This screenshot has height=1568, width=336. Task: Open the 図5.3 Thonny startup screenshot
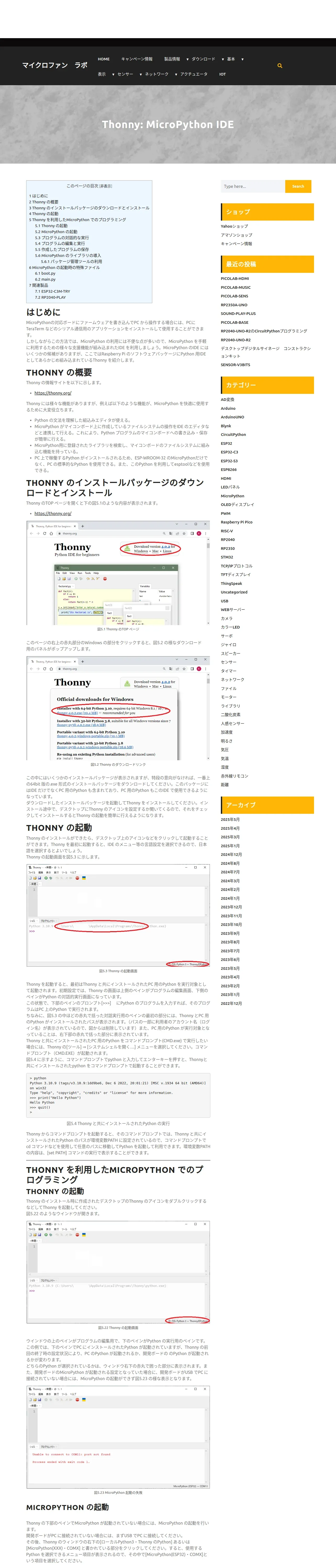click(x=118, y=915)
